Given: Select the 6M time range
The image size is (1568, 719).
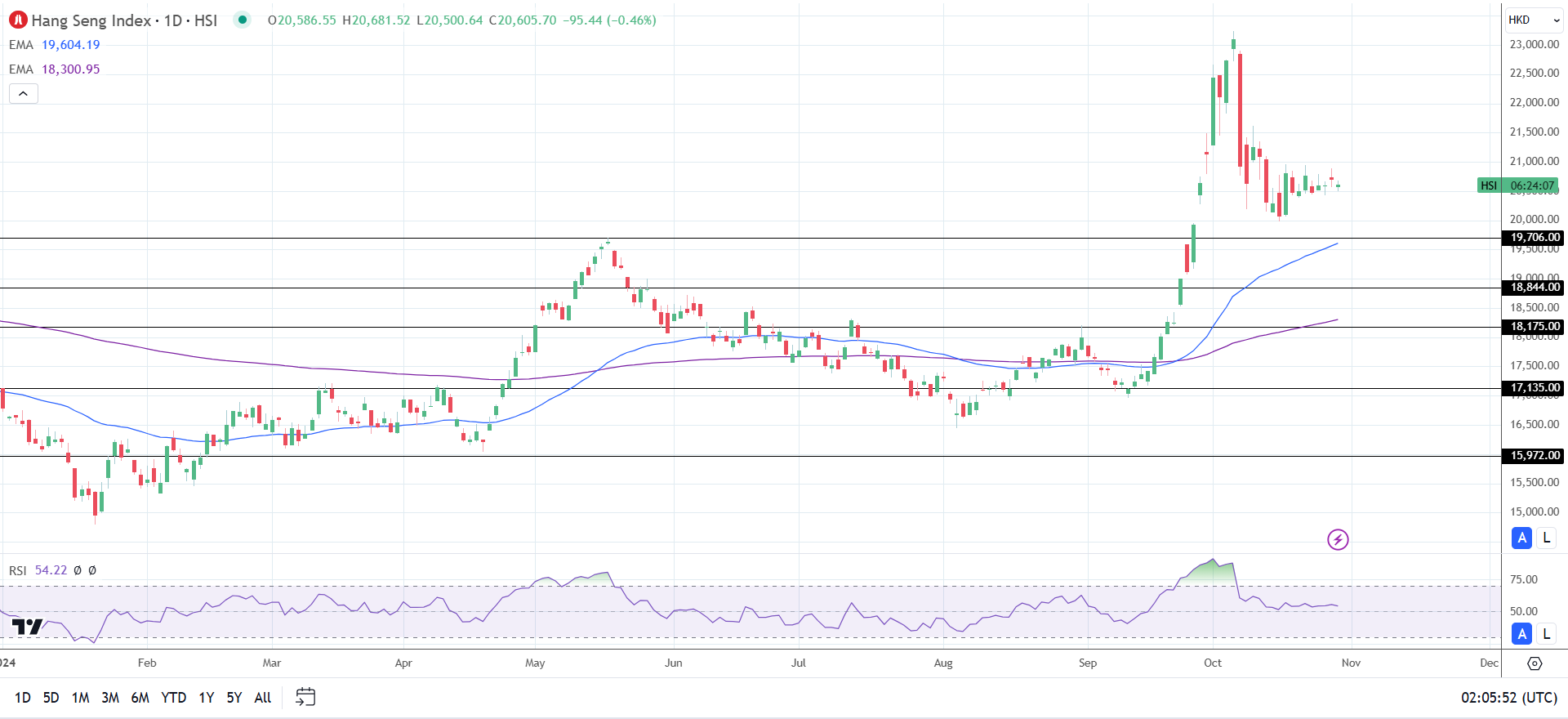Looking at the screenshot, I should click(x=140, y=698).
